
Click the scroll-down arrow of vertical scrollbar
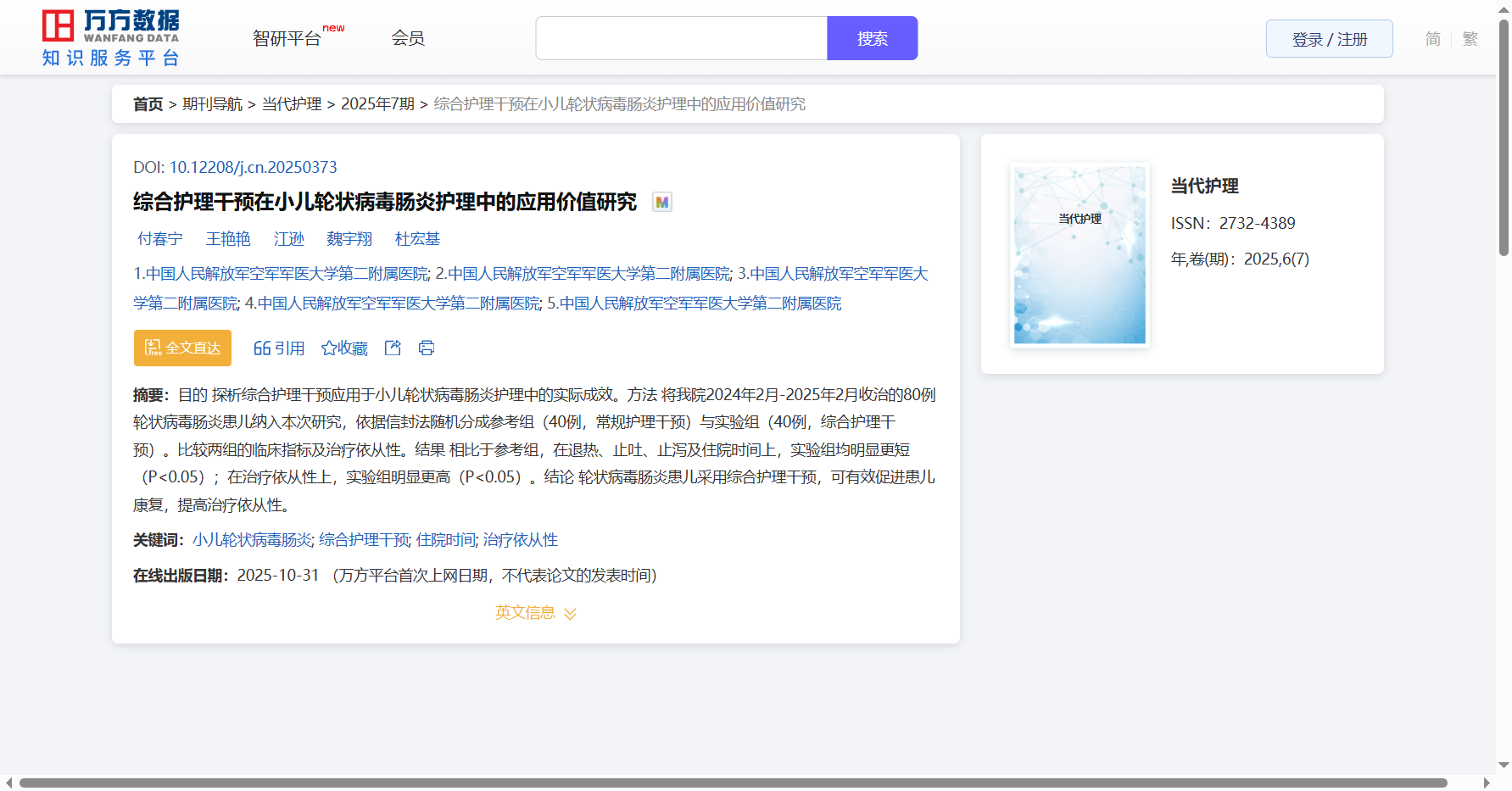pos(1504,765)
